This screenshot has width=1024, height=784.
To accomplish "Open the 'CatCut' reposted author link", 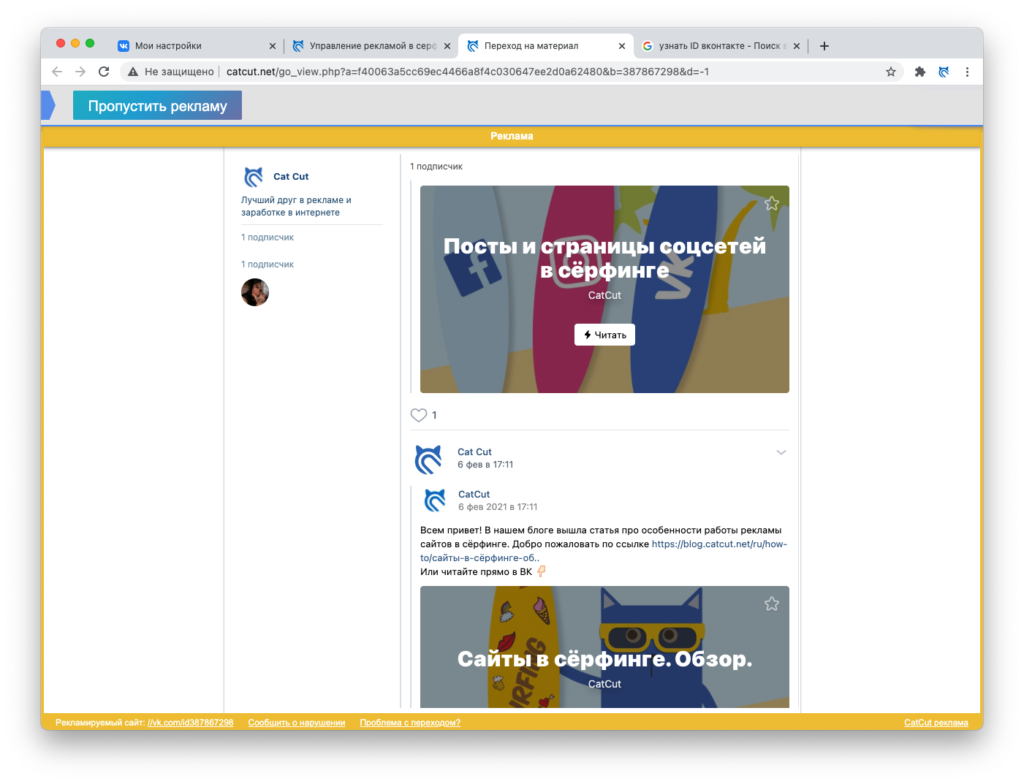I will coord(473,494).
